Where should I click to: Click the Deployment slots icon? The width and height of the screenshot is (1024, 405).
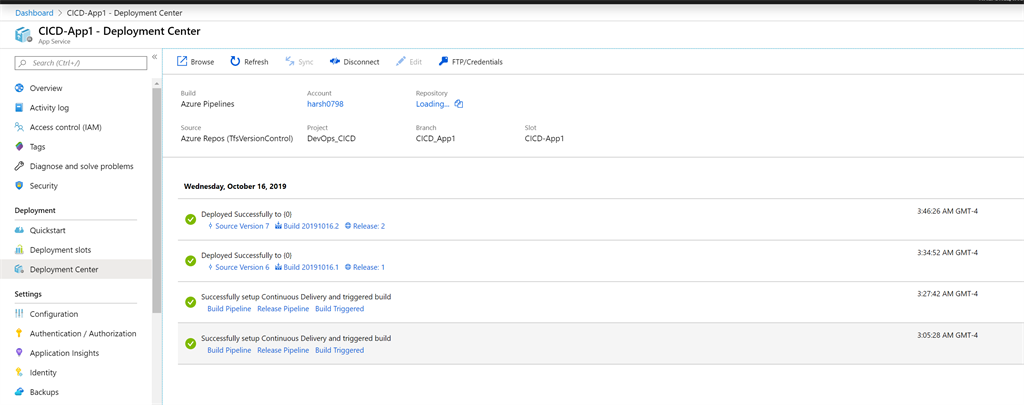pyautogui.click(x=19, y=250)
